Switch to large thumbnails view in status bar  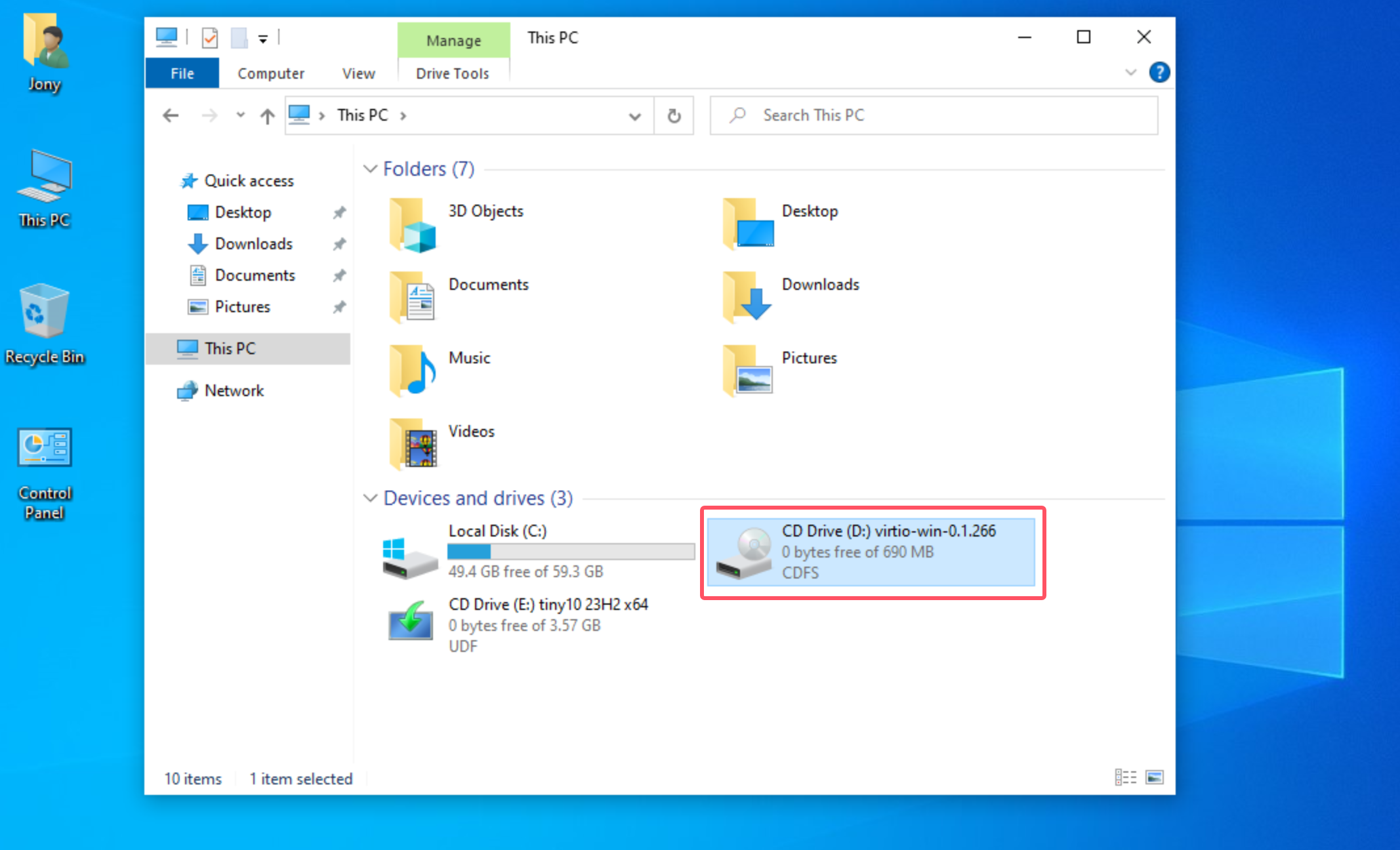[x=1155, y=778]
